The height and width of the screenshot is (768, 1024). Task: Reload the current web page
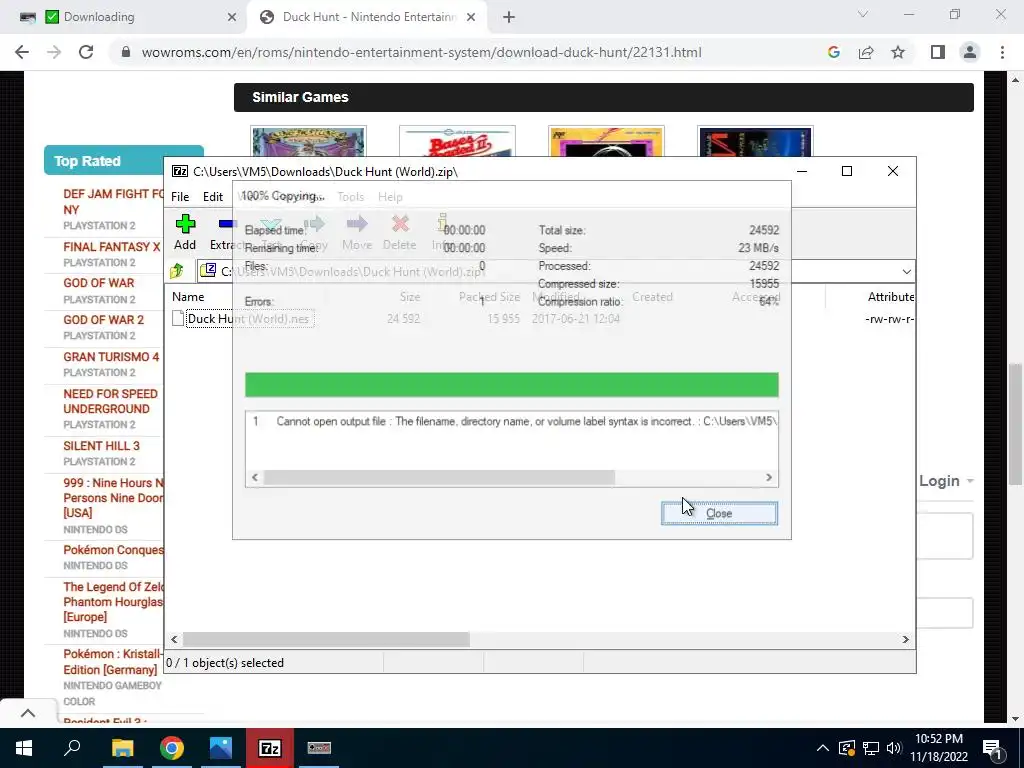click(86, 52)
